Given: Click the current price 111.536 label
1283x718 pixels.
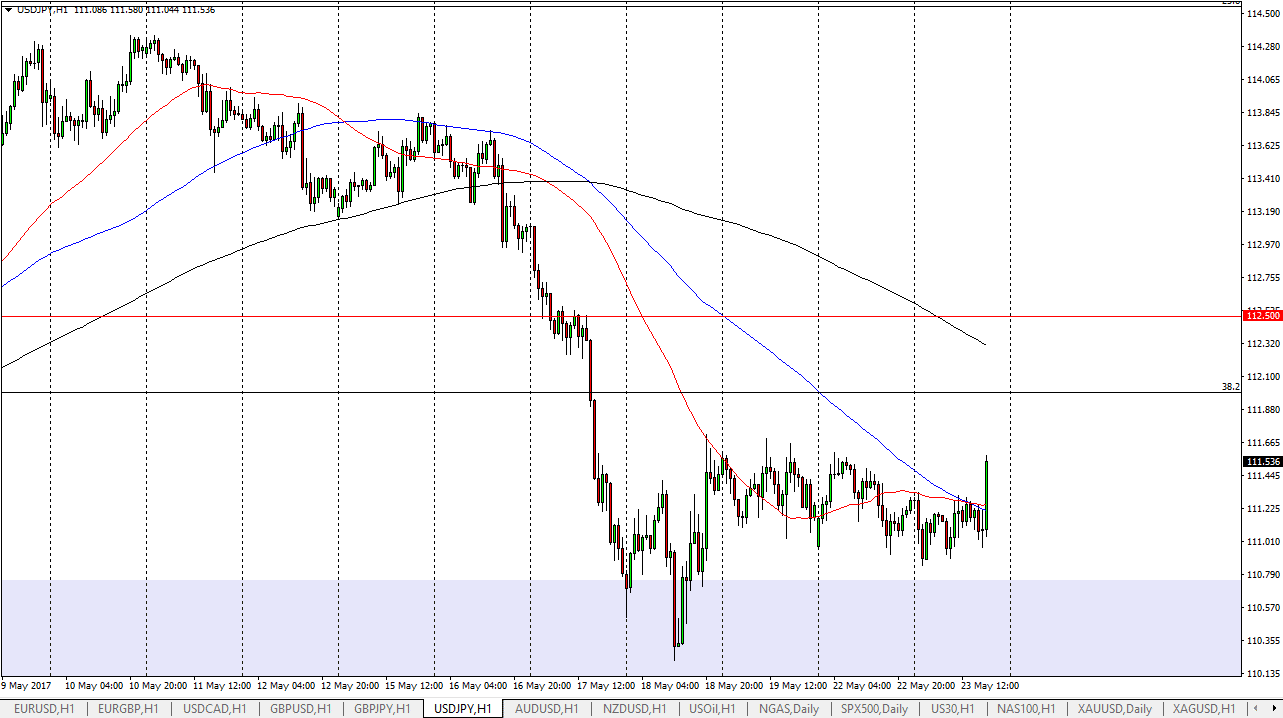Looking at the screenshot, I should (1262, 461).
